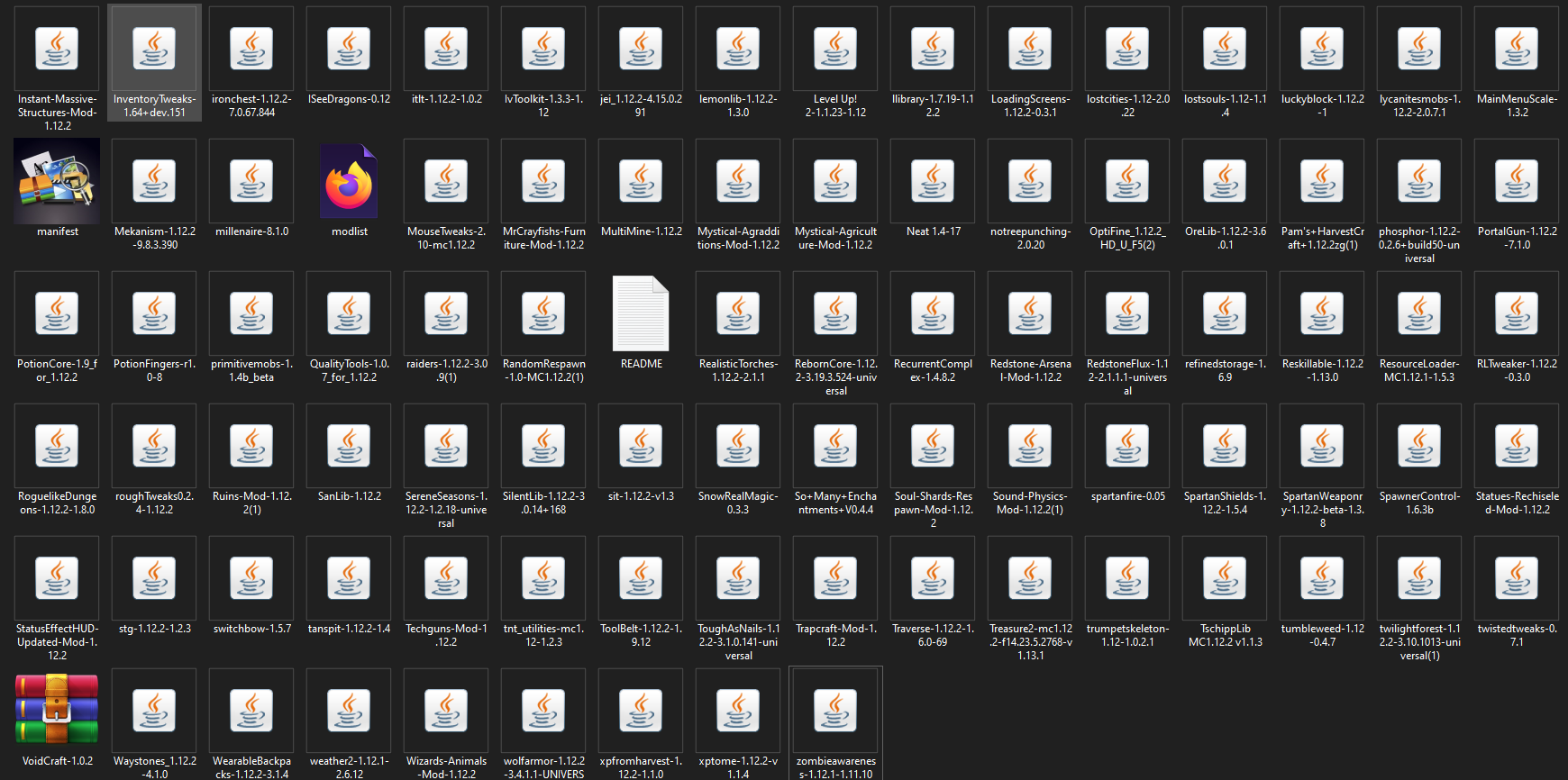
Task: Select the OptiFine_1.12.2_HD_U_F5(2) jar icon
Action: pyautogui.click(x=1127, y=181)
